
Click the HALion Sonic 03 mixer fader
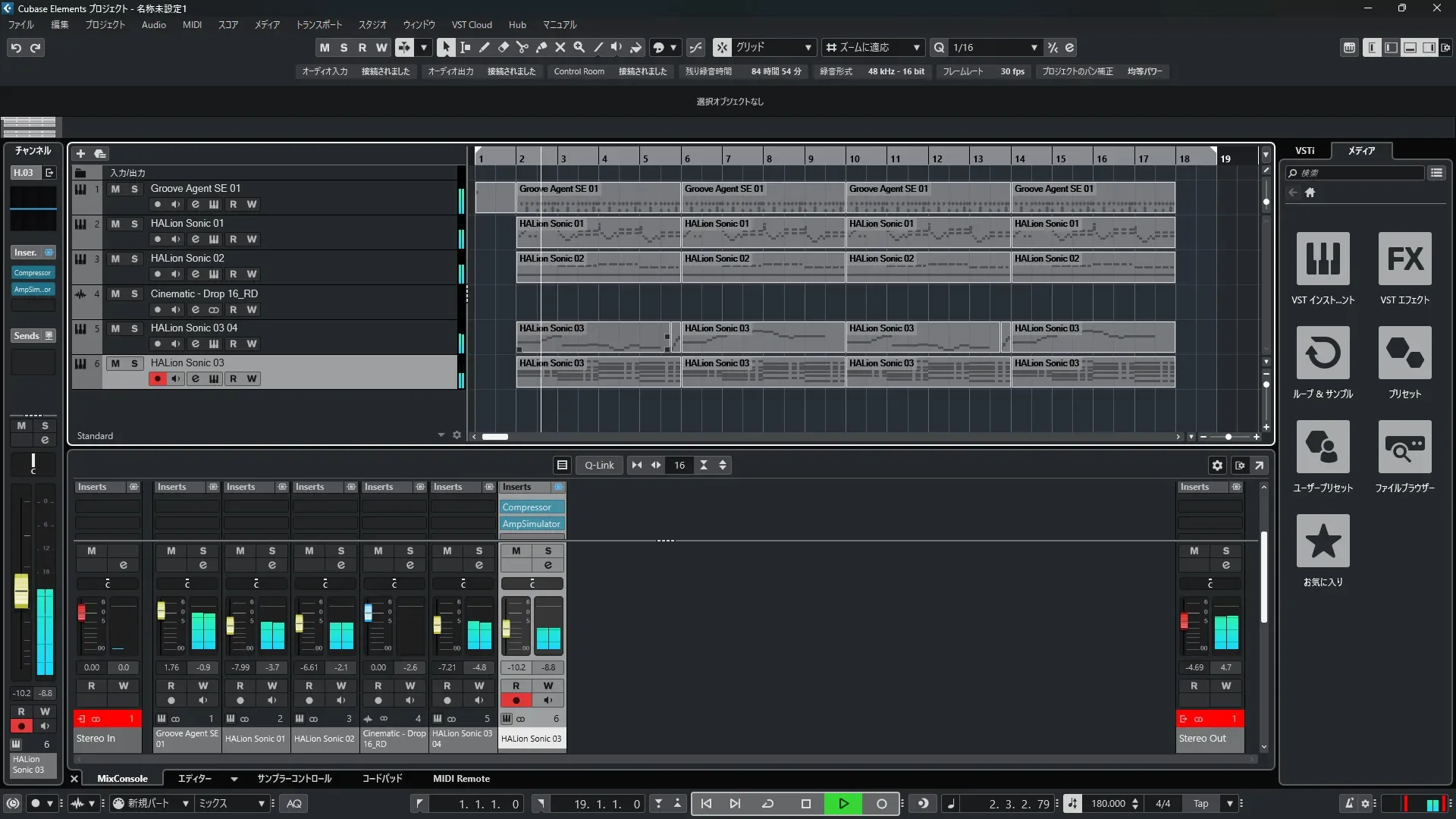point(506,629)
